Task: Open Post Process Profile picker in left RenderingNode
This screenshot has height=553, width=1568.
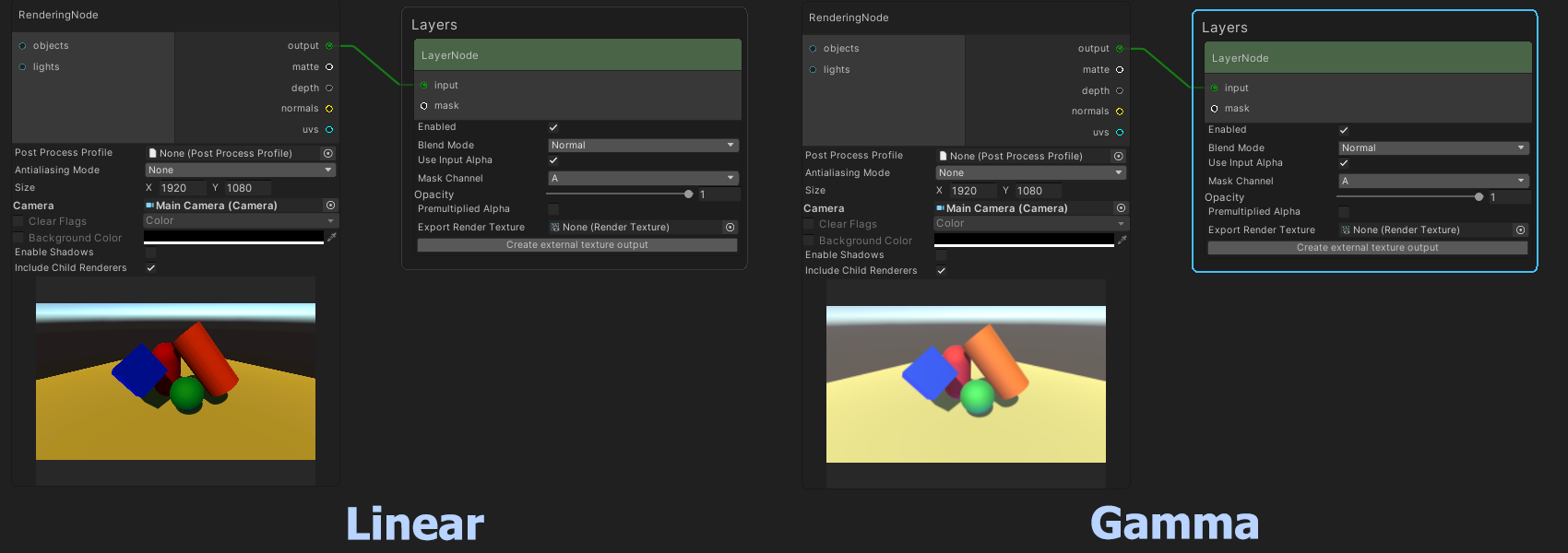Action: click(327, 153)
